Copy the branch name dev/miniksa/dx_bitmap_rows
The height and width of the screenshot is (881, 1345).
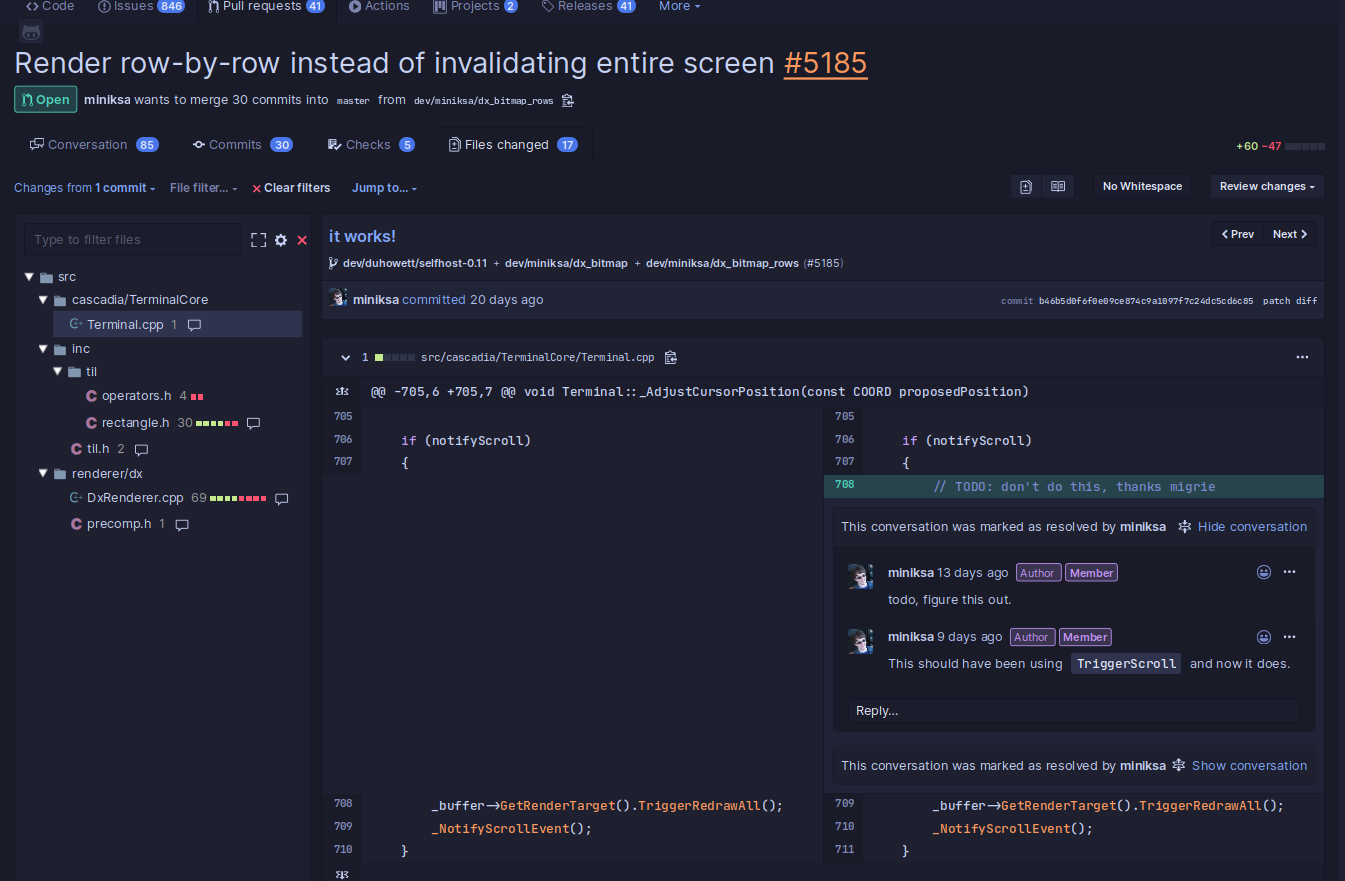pyautogui.click(x=568, y=100)
